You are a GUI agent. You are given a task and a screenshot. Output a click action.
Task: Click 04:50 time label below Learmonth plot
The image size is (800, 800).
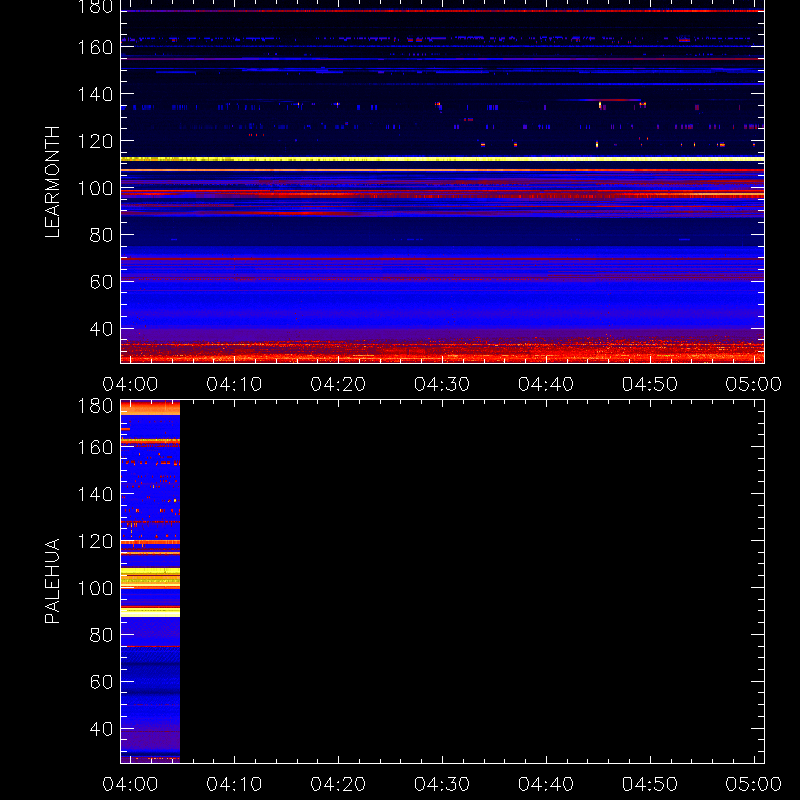click(649, 384)
